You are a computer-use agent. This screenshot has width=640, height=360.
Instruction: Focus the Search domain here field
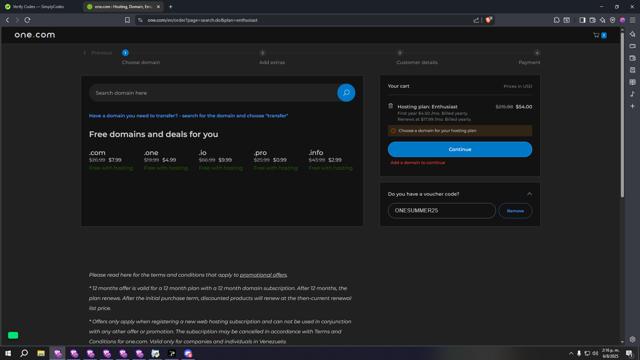pyautogui.click(x=213, y=93)
